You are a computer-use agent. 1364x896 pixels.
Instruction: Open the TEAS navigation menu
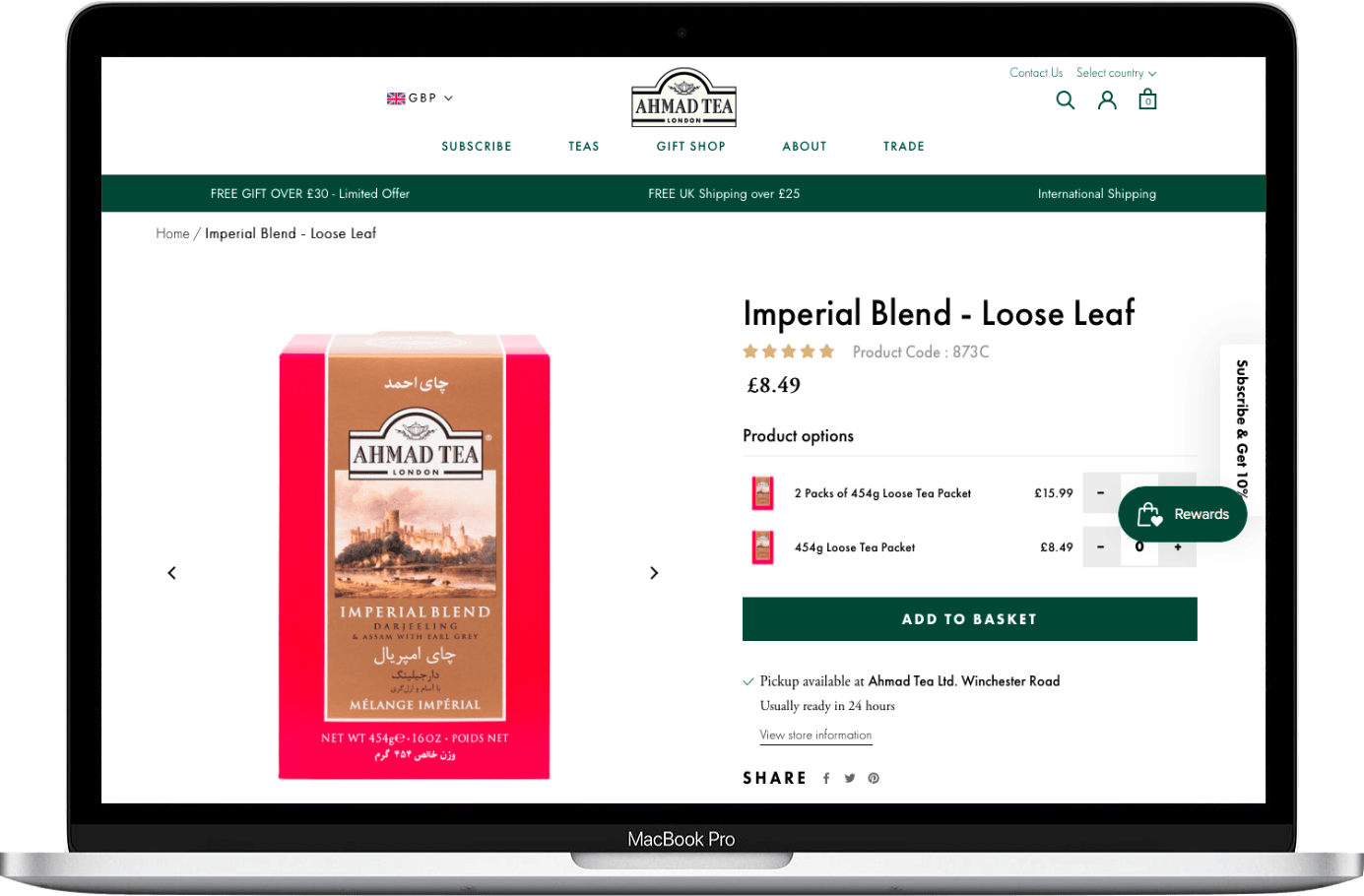[583, 146]
